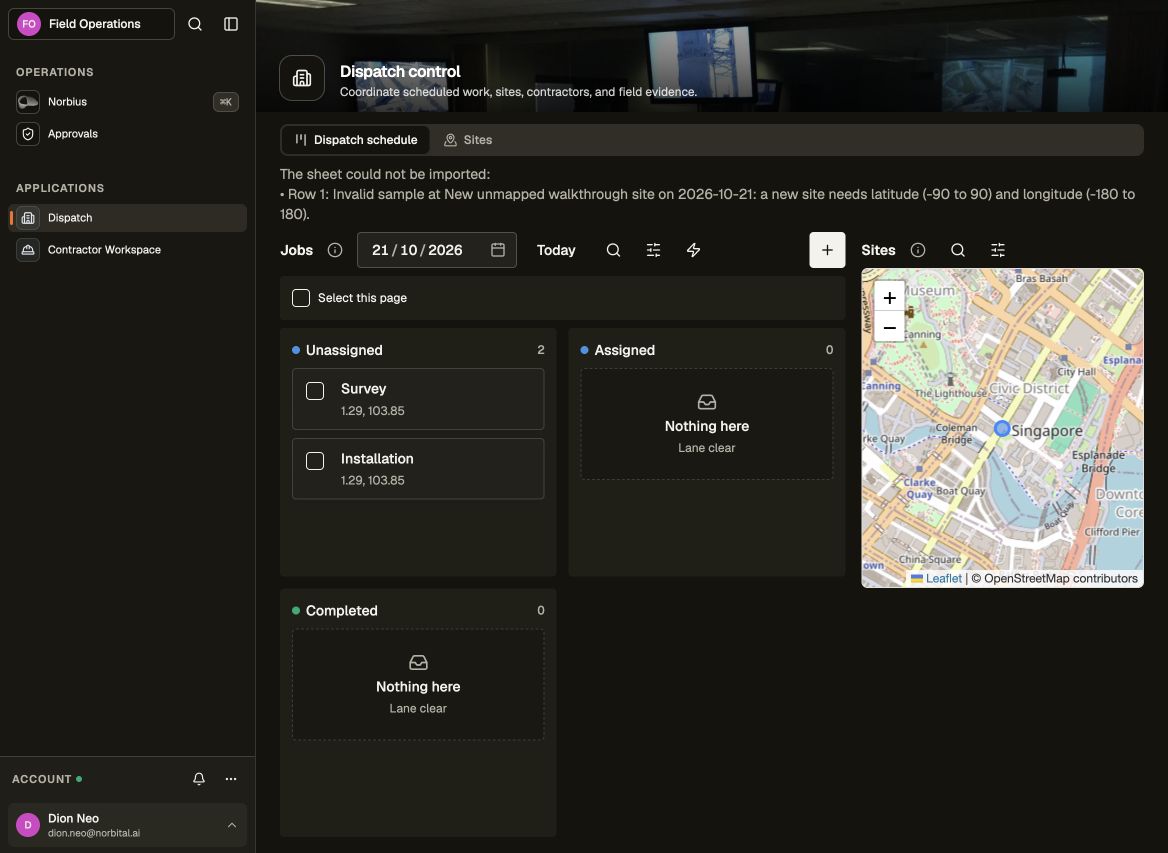The width and height of the screenshot is (1168, 853).
Task: Zoom in on the sites map
Action: pyautogui.click(x=889, y=298)
